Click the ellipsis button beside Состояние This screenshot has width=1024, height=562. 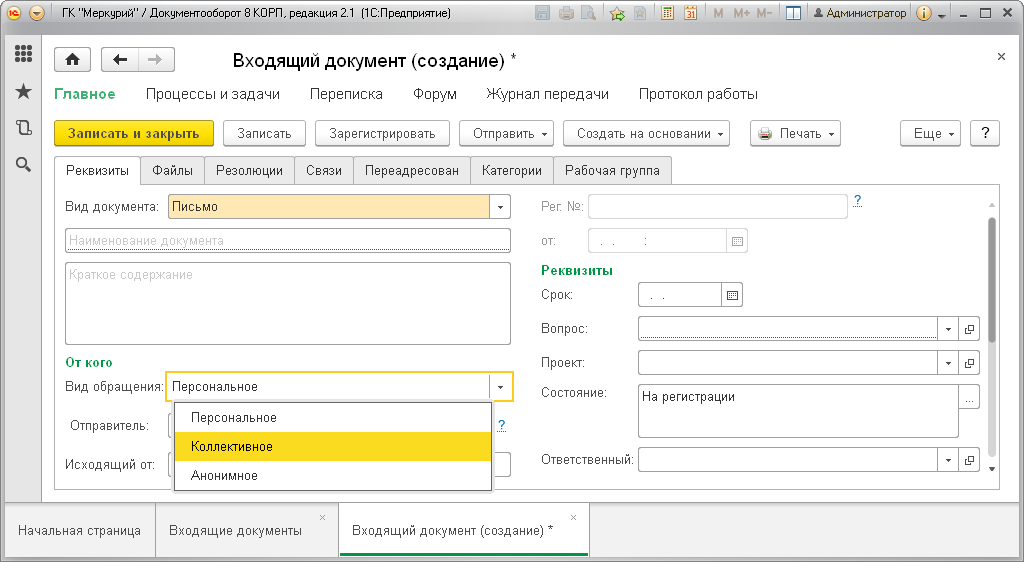pos(969,397)
